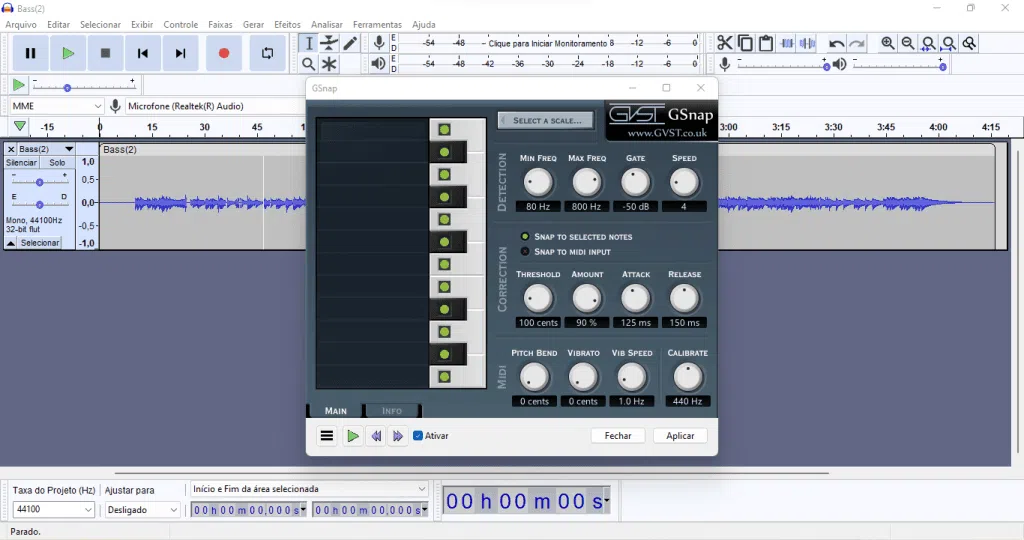Switch to GSnap Info tab
The height and width of the screenshot is (540, 1024).
pyautogui.click(x=392, y=411)
